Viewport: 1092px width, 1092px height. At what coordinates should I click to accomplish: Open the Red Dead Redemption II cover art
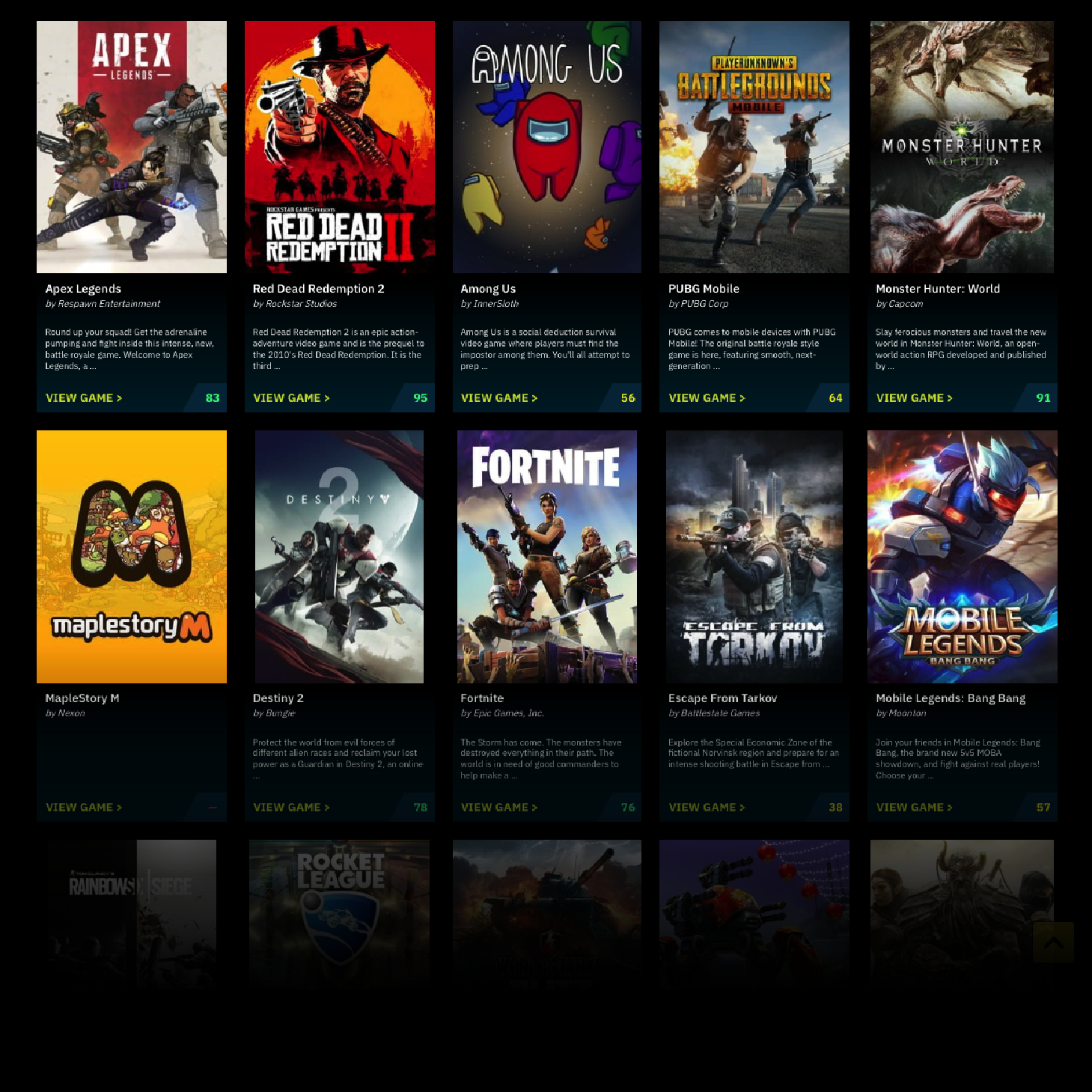pyautogui.click(x=339, y=147)
